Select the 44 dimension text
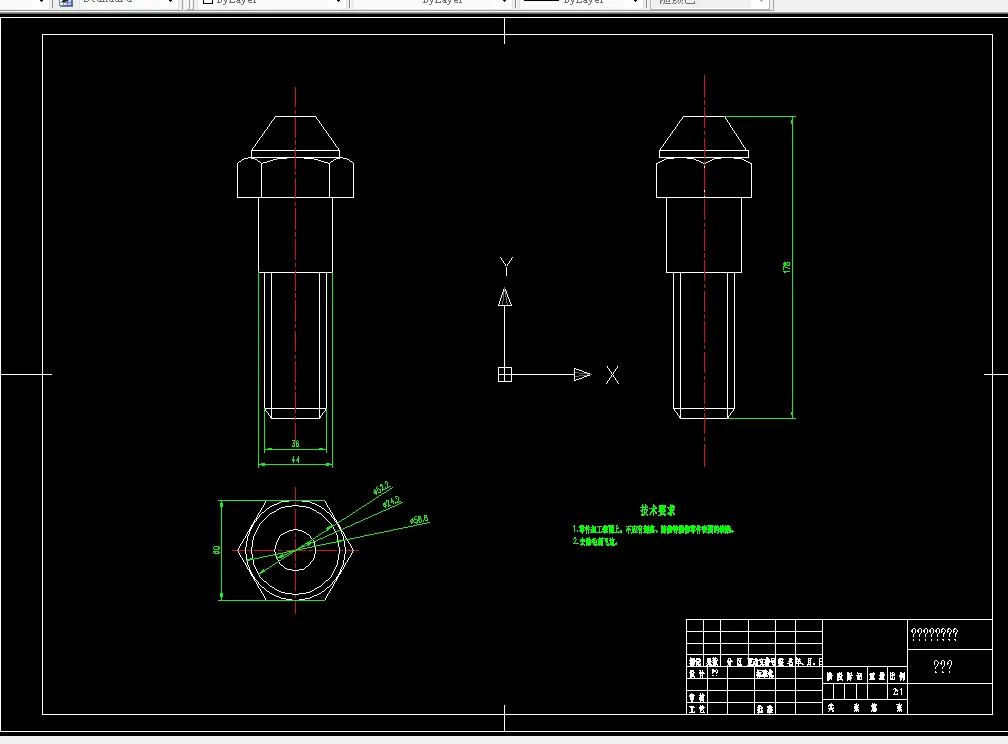The width and height of the screenshot is (1008, 744). (x=296, y=460)
